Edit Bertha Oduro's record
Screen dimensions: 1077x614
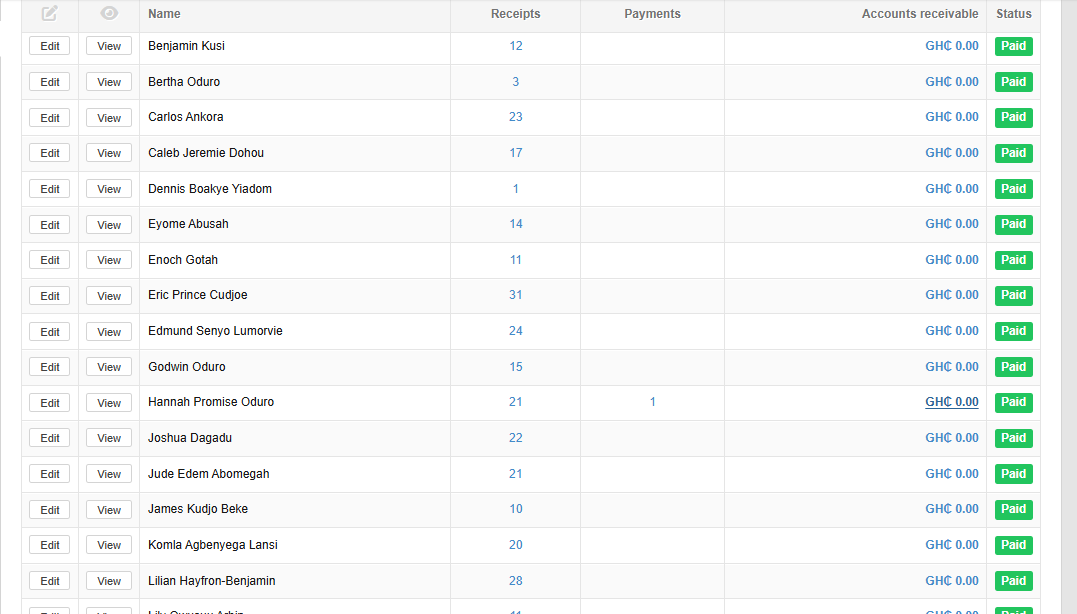click(49, 82)
